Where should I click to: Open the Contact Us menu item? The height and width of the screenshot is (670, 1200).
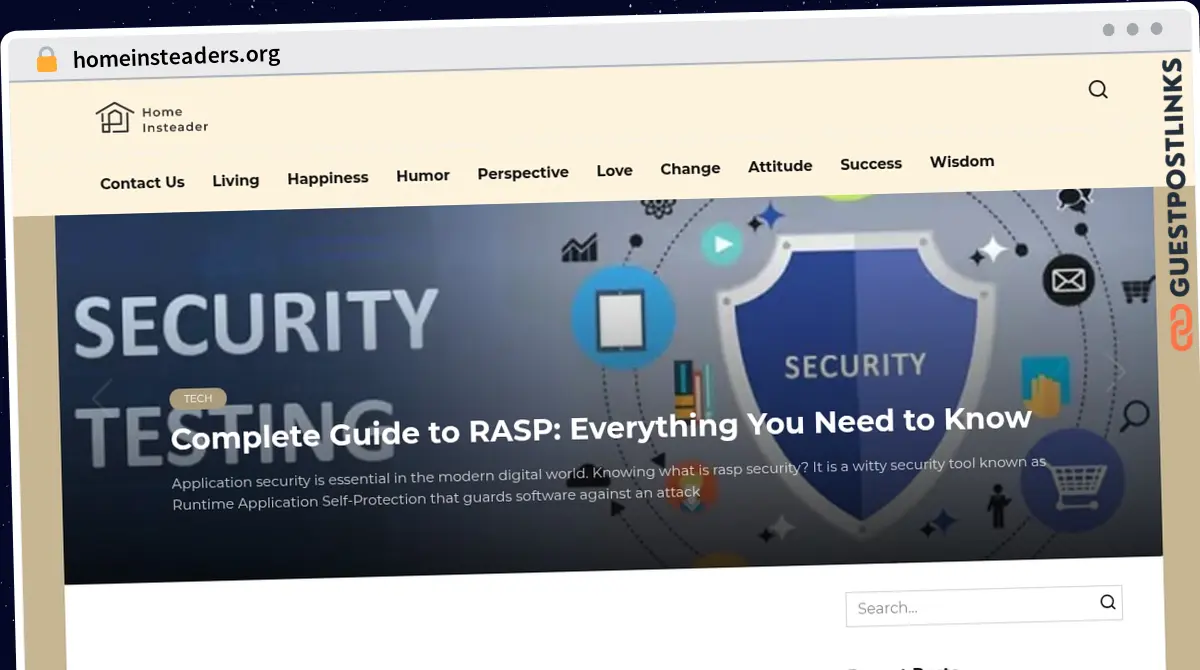[x=142, y=183]
